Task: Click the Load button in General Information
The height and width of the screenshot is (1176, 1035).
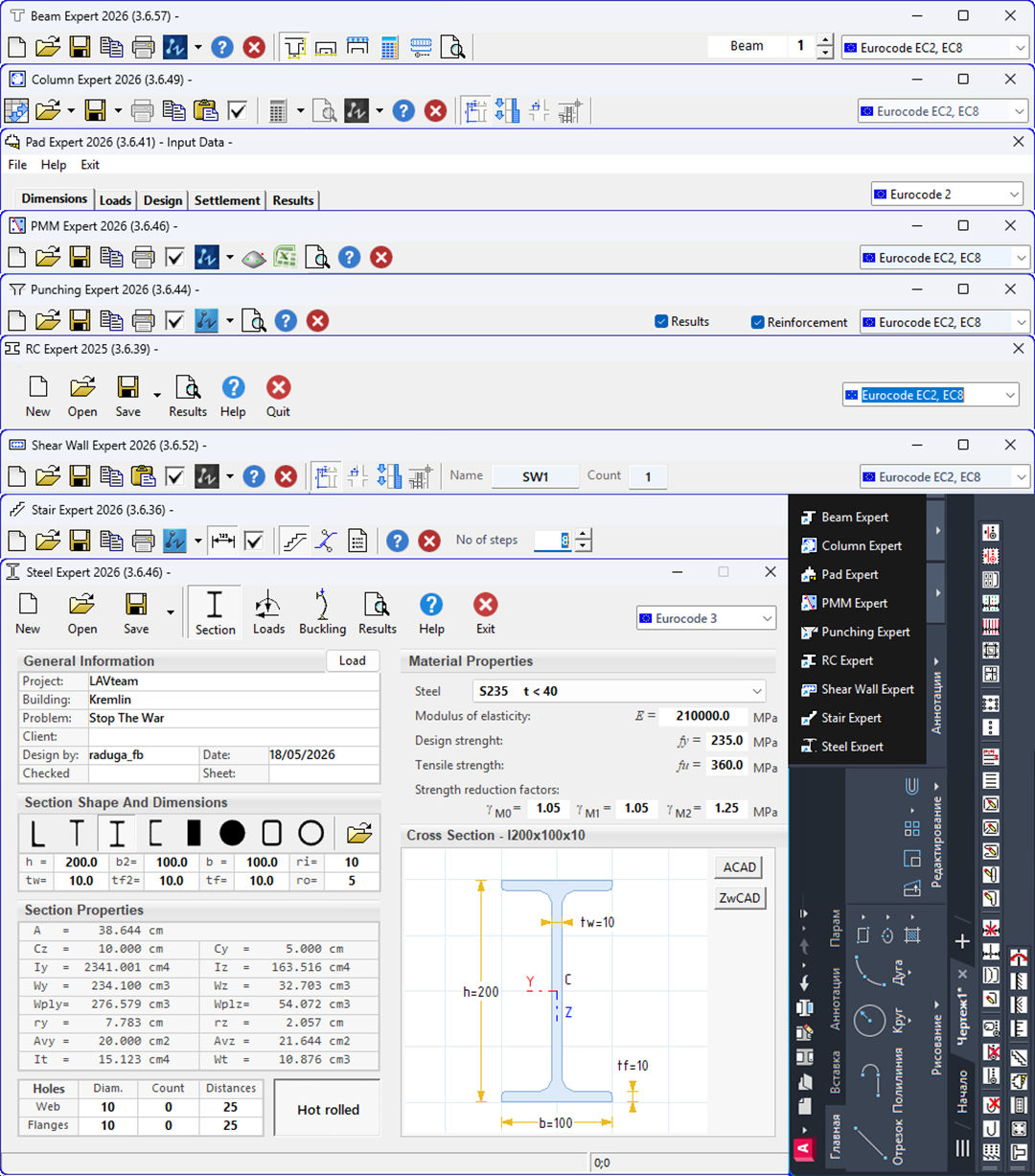Action: click(352, 660)
